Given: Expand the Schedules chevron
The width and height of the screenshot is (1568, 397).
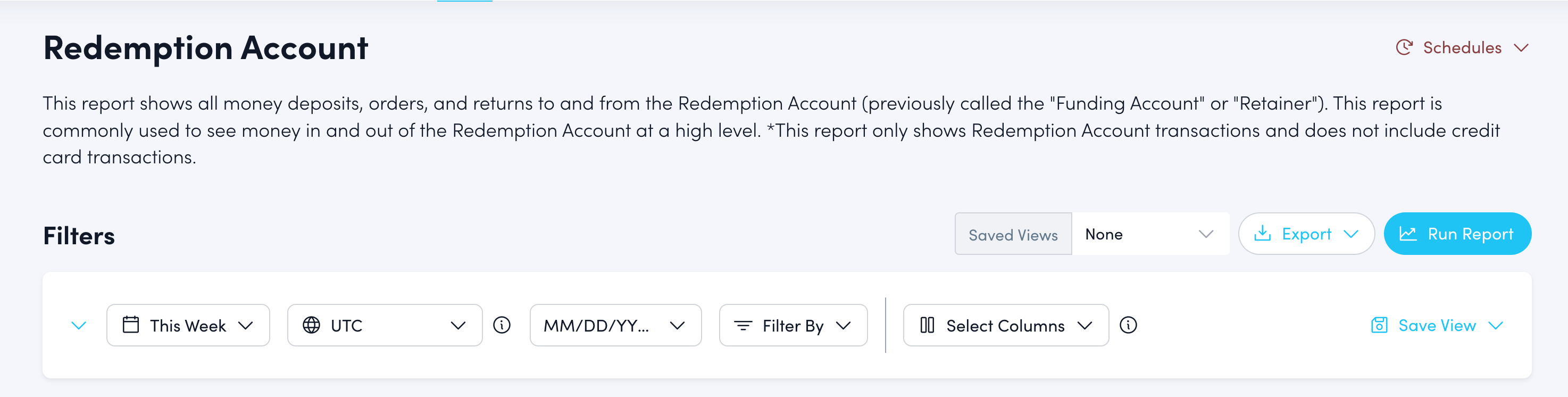Looking at the screenshot, I should coord(1521,48).
